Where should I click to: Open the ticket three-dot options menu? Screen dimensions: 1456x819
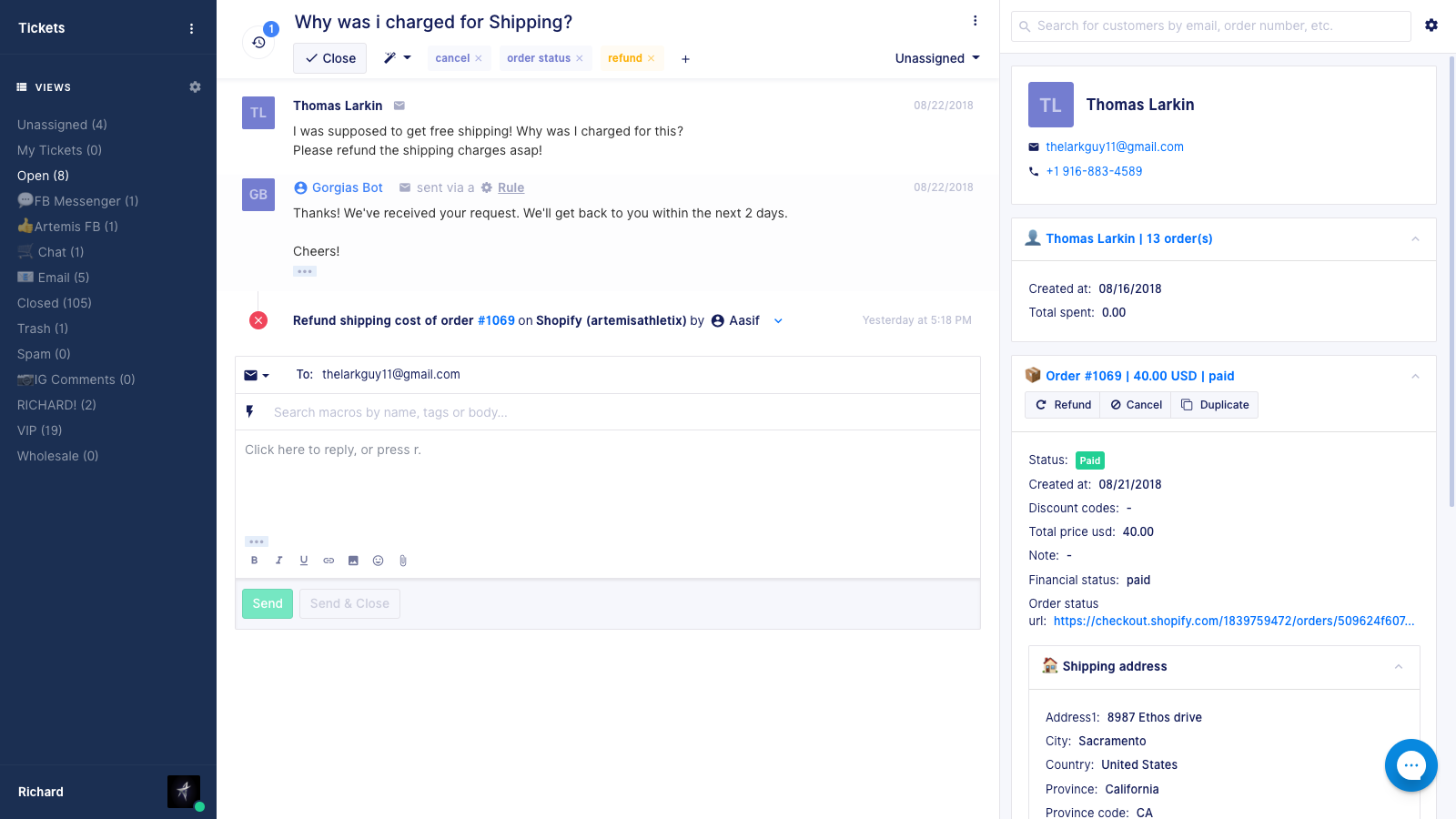coord(975,21)
